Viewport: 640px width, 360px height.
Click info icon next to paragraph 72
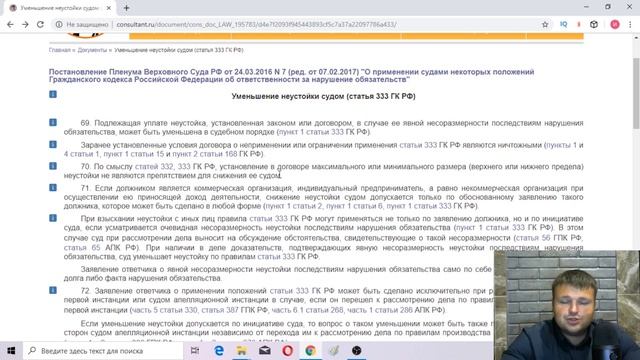[53, 290]
